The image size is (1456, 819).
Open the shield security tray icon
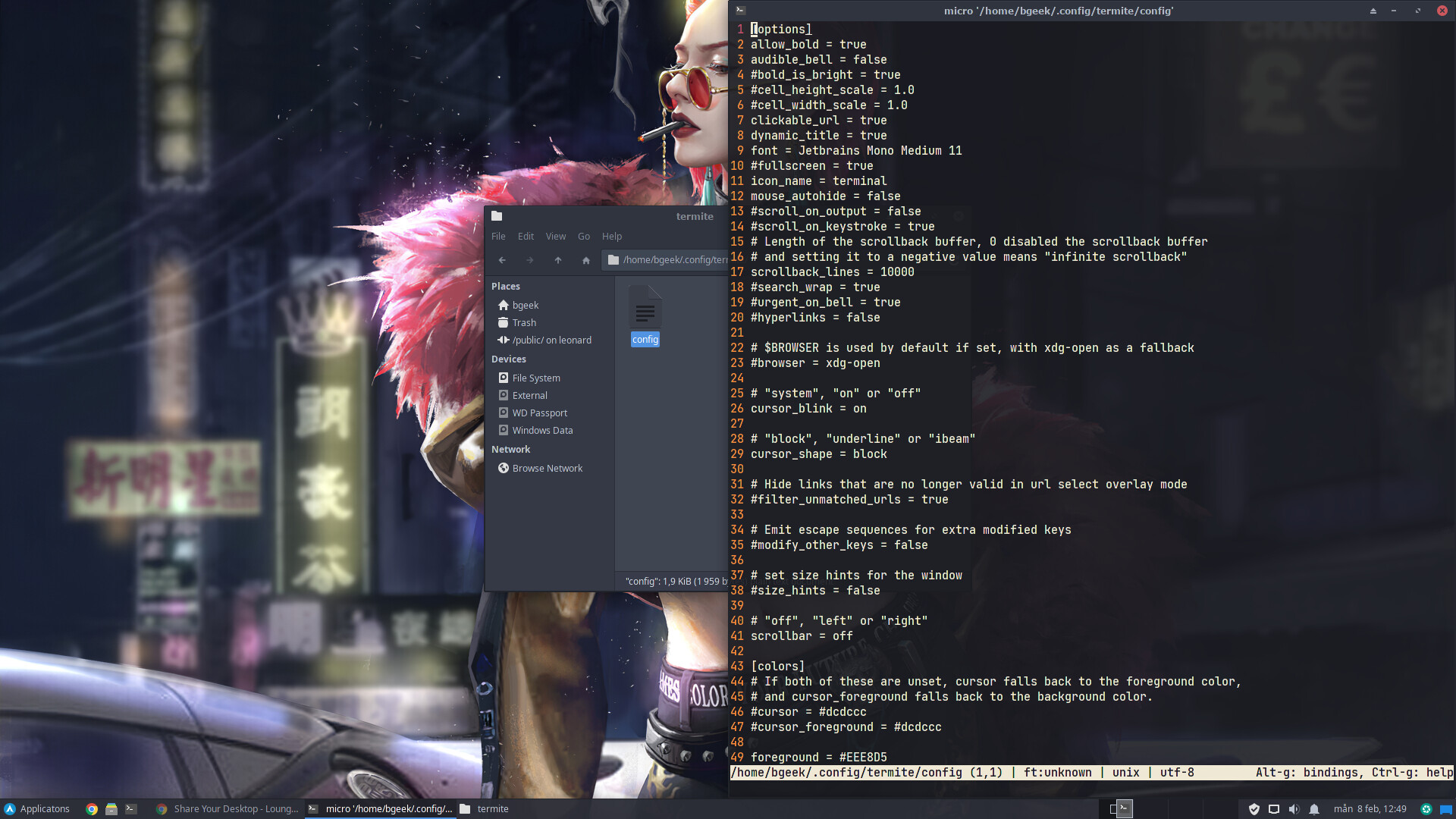click(x=1254, y=808)
